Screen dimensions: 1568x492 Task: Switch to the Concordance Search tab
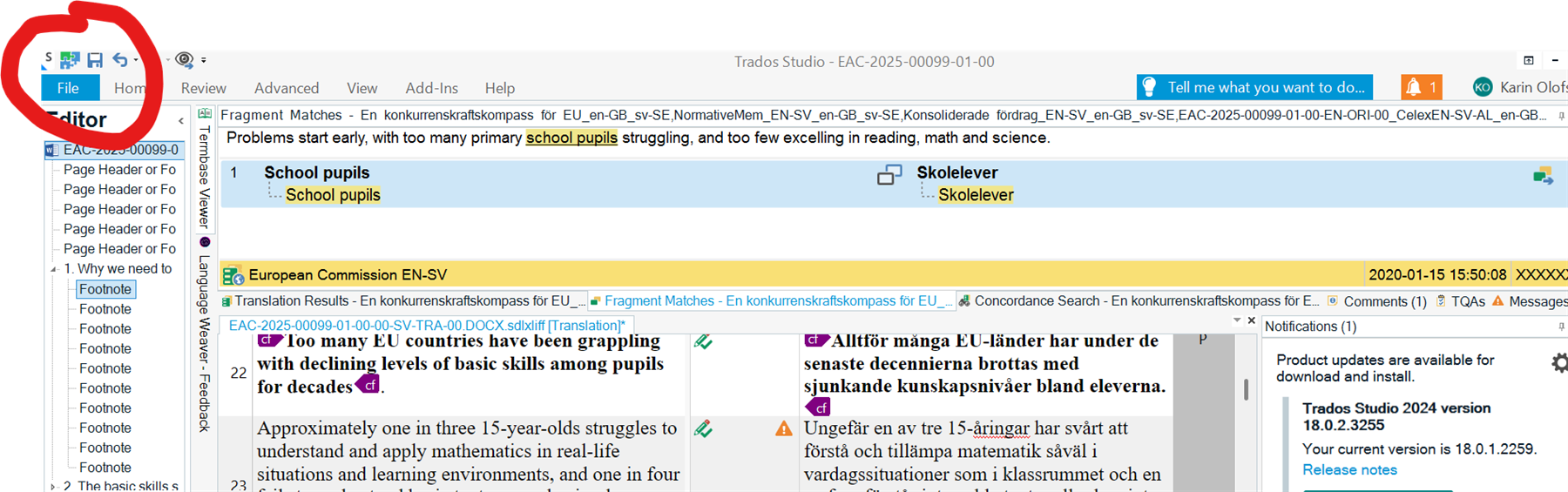tap(1139, 301)
